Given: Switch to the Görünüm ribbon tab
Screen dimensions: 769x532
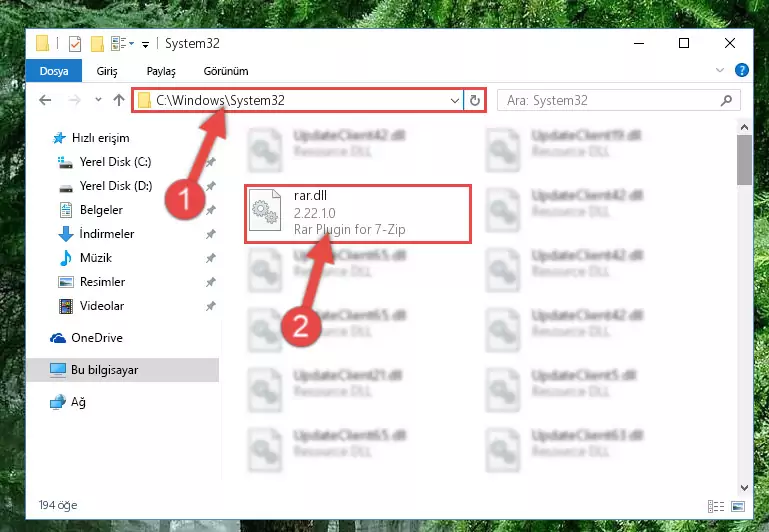Looking at the screenshot, I should [226, 71].
